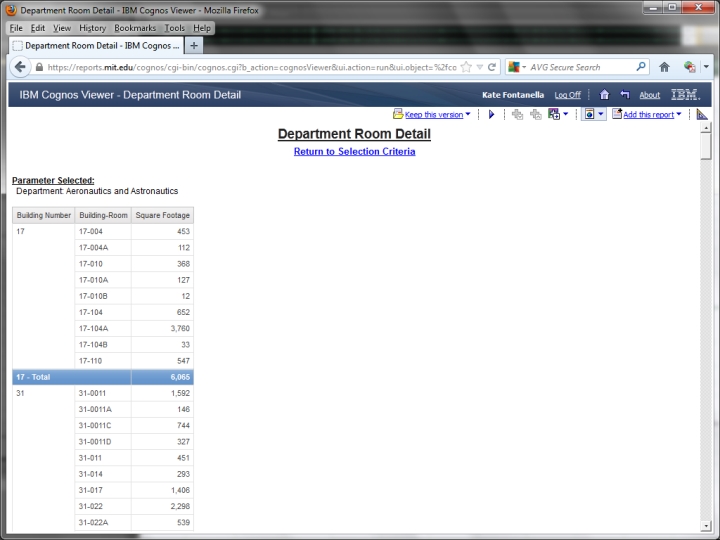The image size is (720, 540).
Task: Click the About link
Action: point(649,95)
